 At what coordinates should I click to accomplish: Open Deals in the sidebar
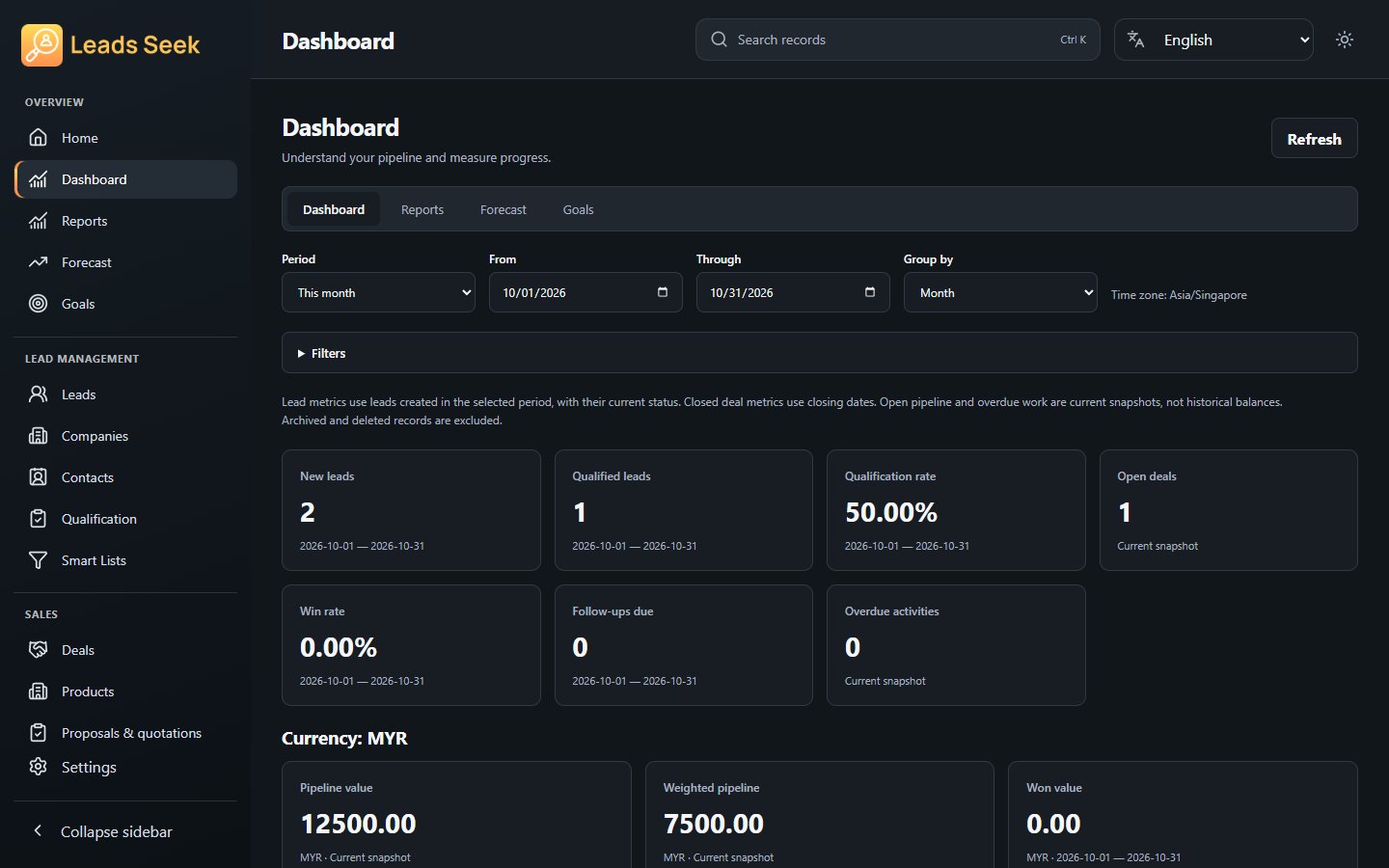click(125, 650)
